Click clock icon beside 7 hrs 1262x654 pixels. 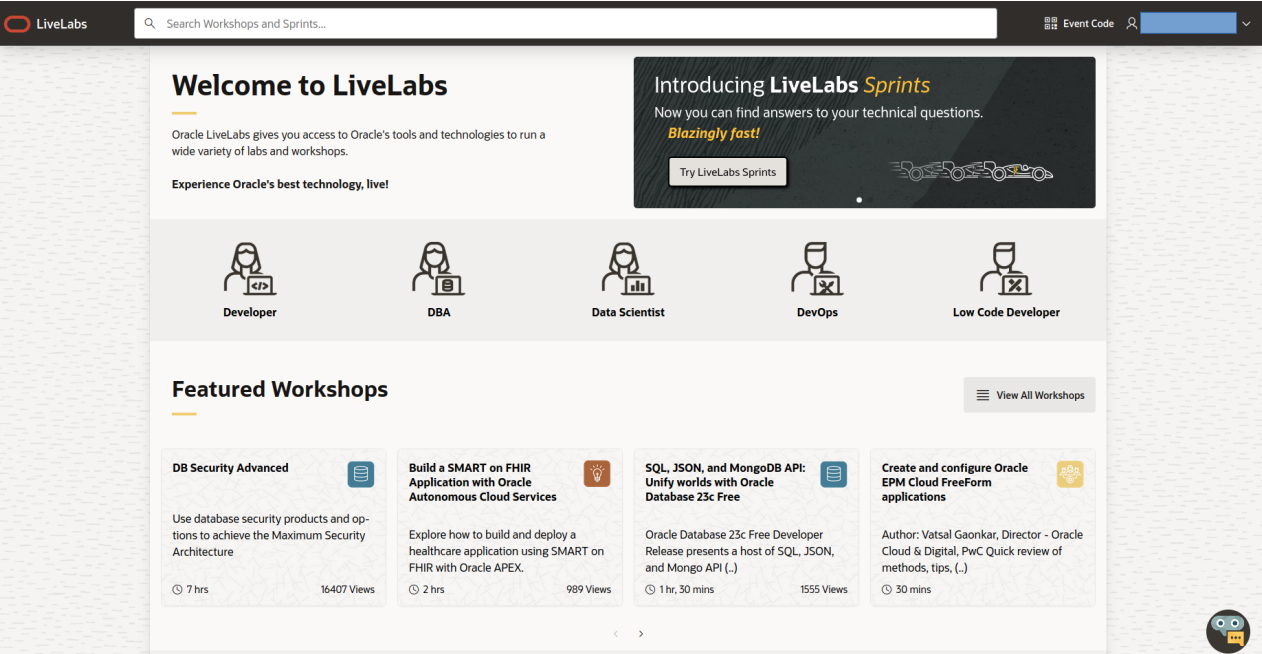pyautogui.click(x=178, y=590)
